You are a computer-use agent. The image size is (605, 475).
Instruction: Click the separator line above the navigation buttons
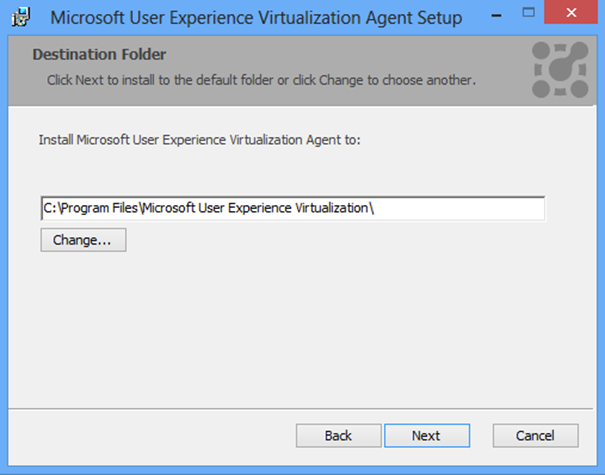tap(301, 408)
